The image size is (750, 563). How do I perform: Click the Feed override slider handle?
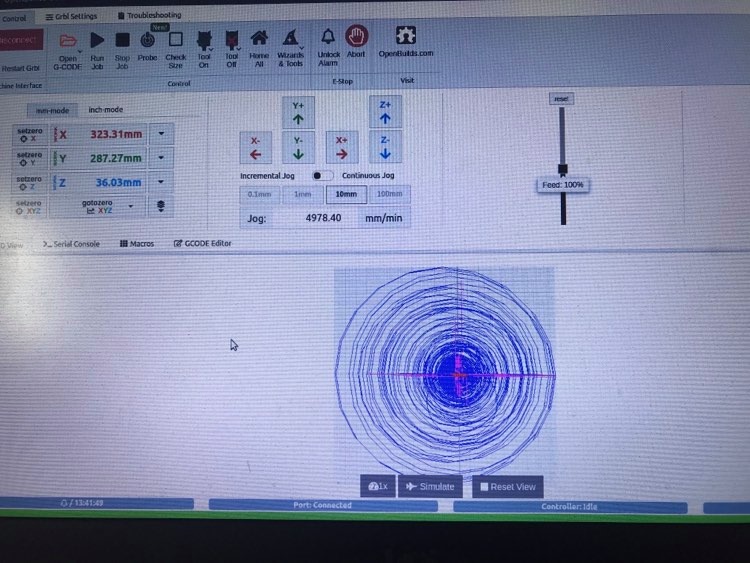pos(562,169)
